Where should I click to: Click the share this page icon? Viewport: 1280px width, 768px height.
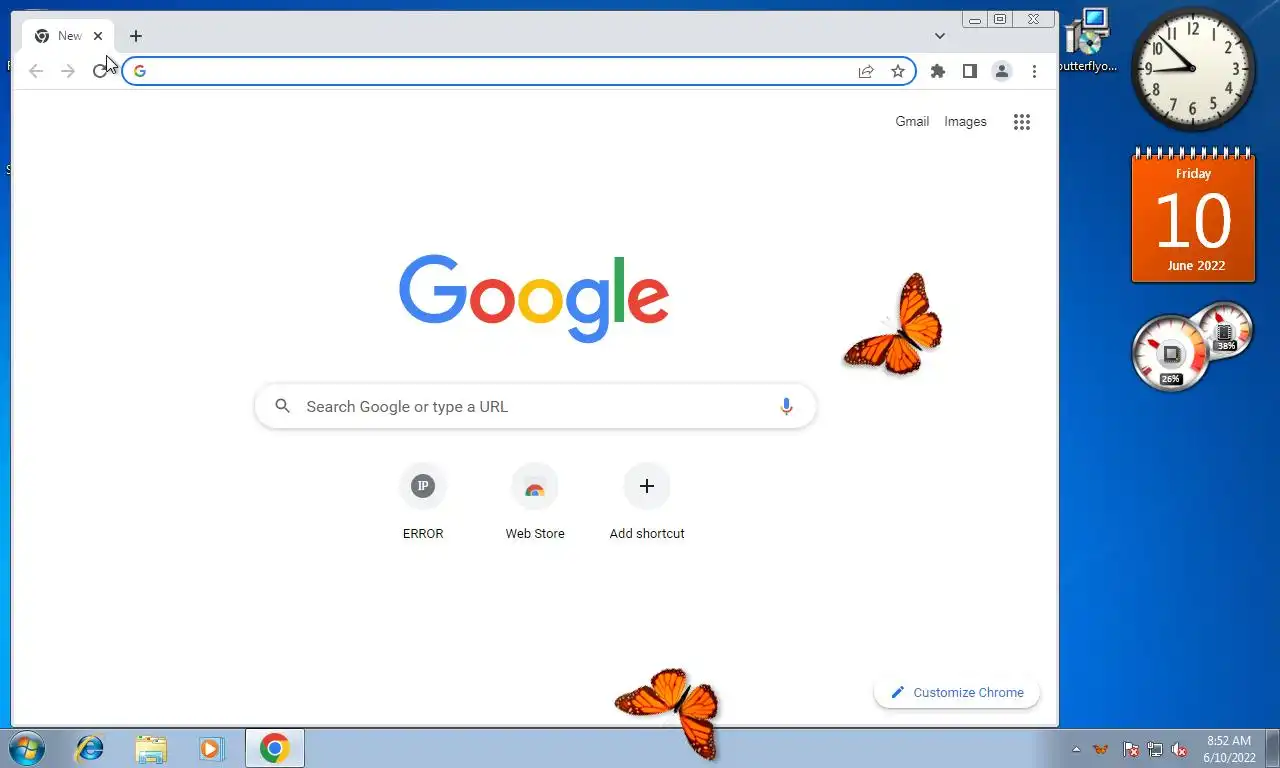pyautogui.click(x=866, y=71)
